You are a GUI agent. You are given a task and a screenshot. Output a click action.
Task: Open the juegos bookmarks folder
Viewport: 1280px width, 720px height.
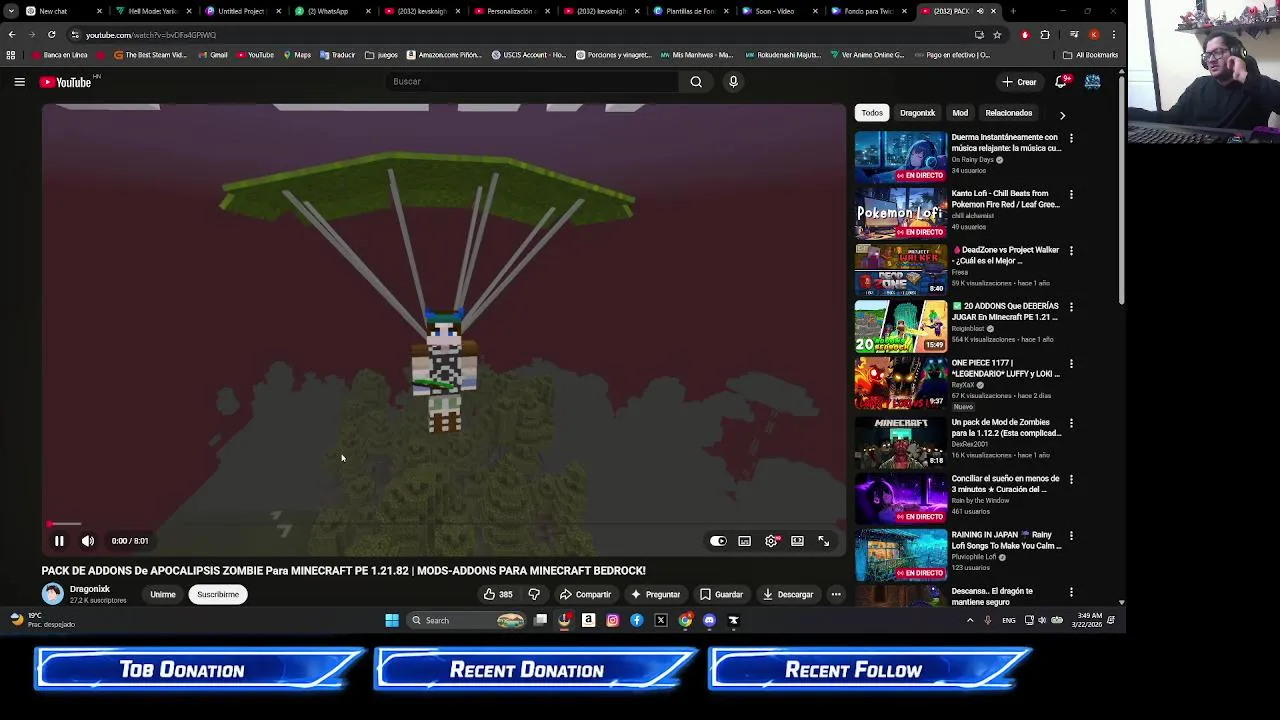point(381,55)
